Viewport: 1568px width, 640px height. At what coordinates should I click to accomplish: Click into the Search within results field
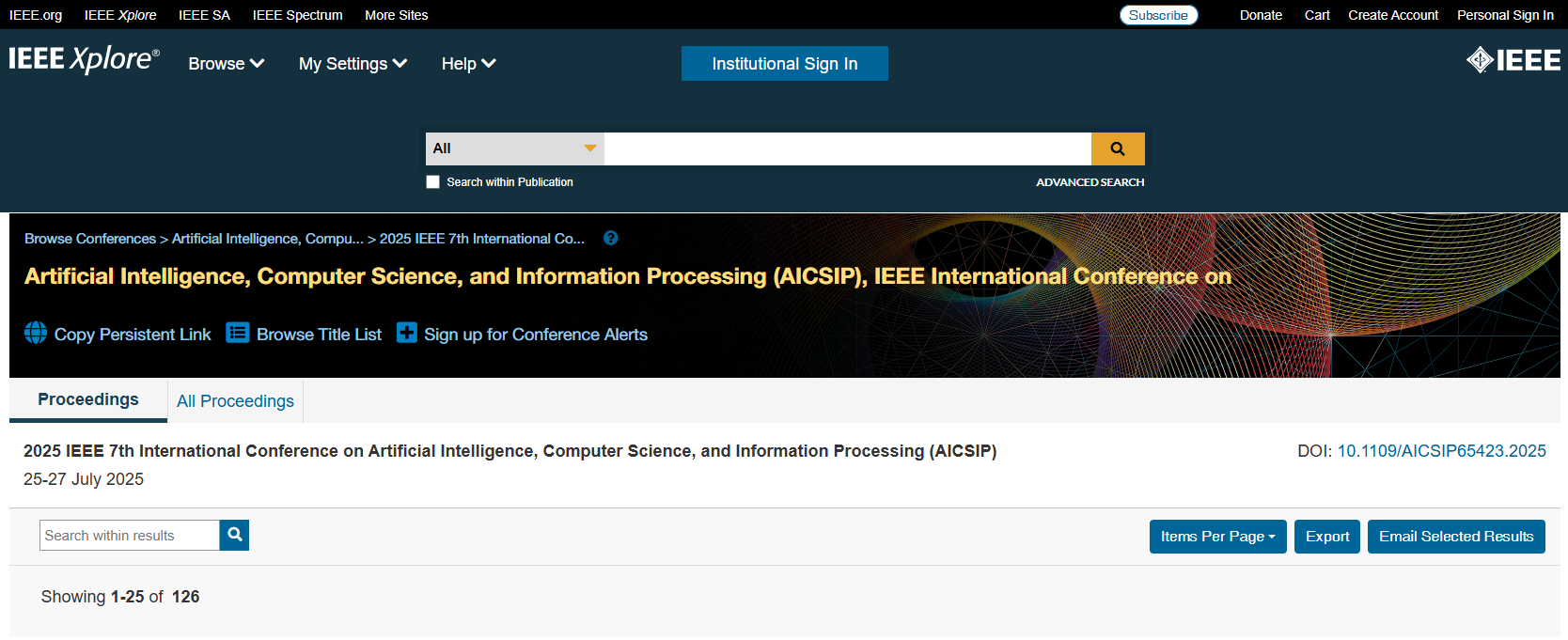130,536
